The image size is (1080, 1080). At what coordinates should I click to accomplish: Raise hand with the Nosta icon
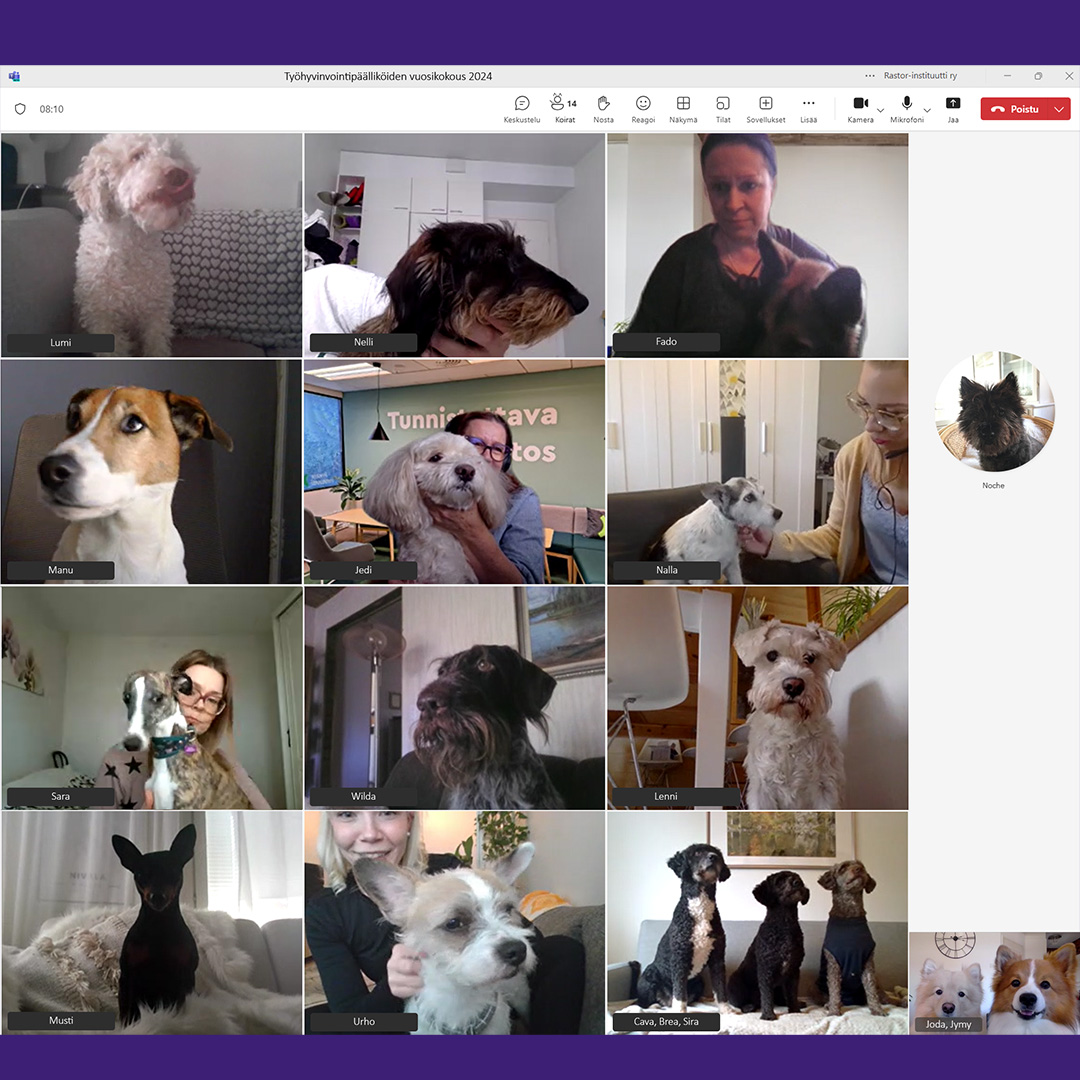tap(603, 109)
